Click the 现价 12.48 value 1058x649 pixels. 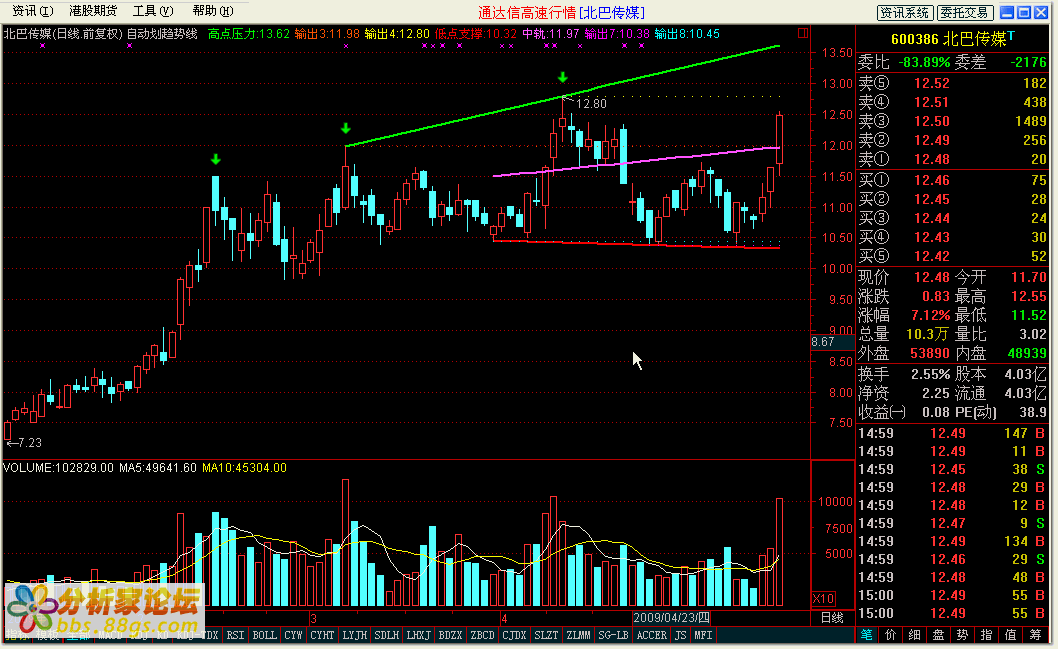click(931, 277)
